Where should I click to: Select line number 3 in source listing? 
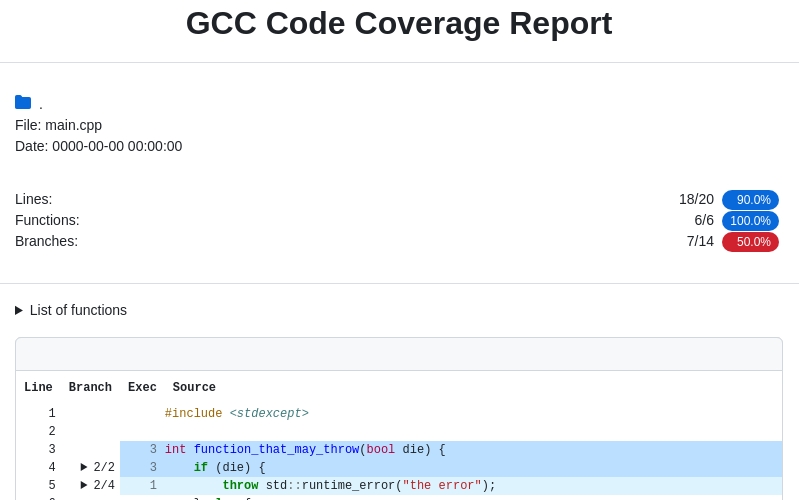[52, 449]
